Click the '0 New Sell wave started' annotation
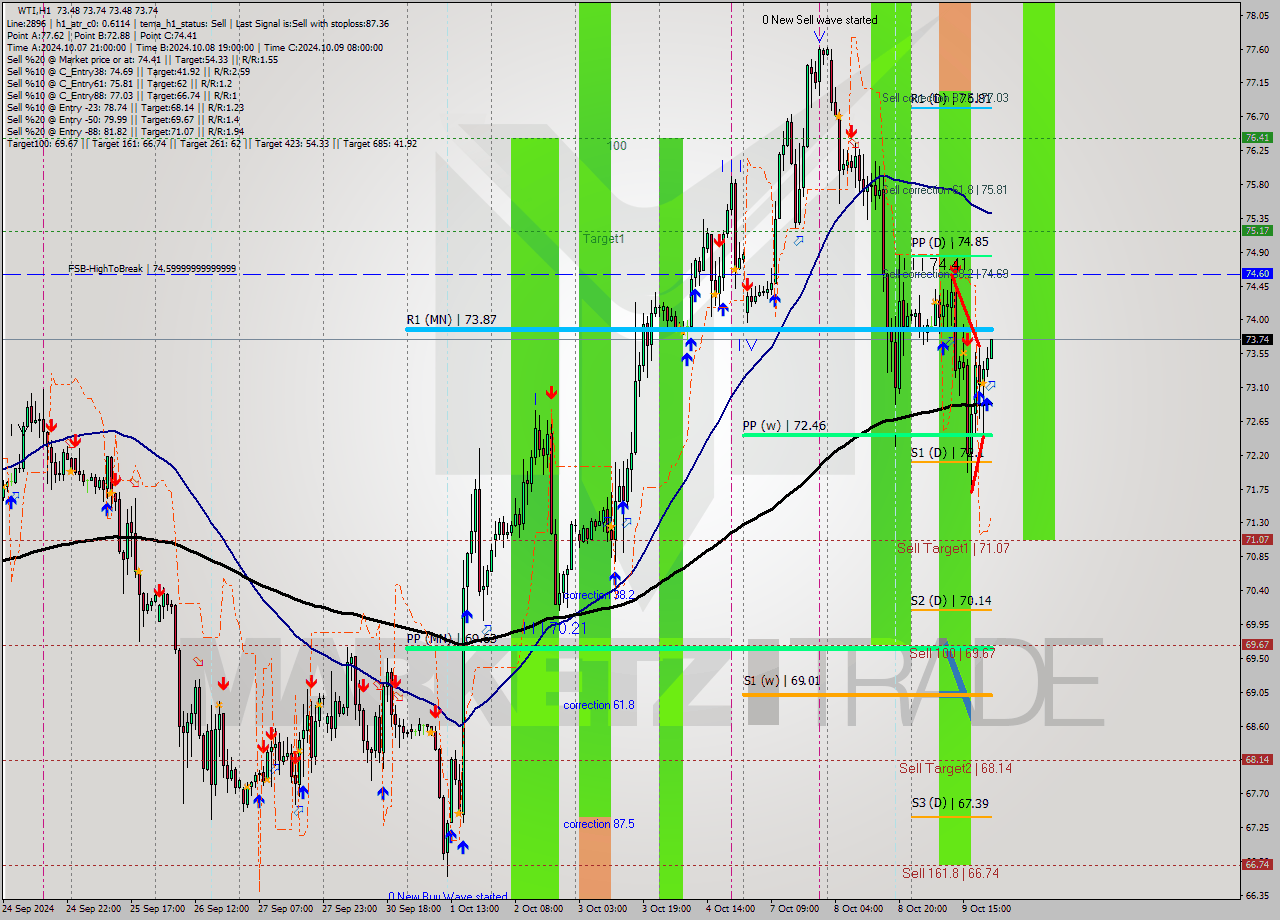The width and height of the screenshot is (1280, 920). point(819,20)
